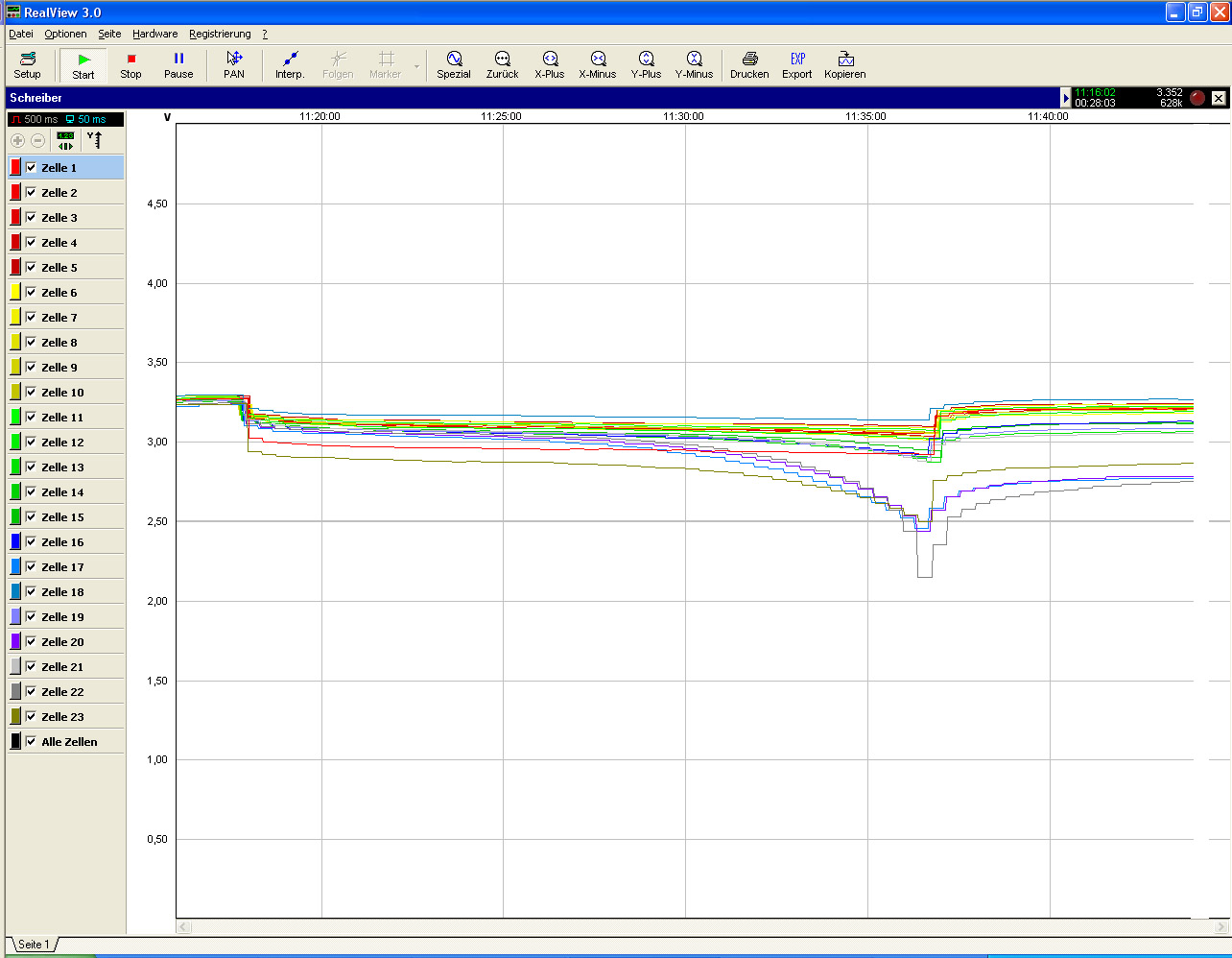Image resolution: width=1232 pixels, height=958 pixels.
Task: Click the yellow color swatch of Zelle 6
Action: (x=15, y=292)
